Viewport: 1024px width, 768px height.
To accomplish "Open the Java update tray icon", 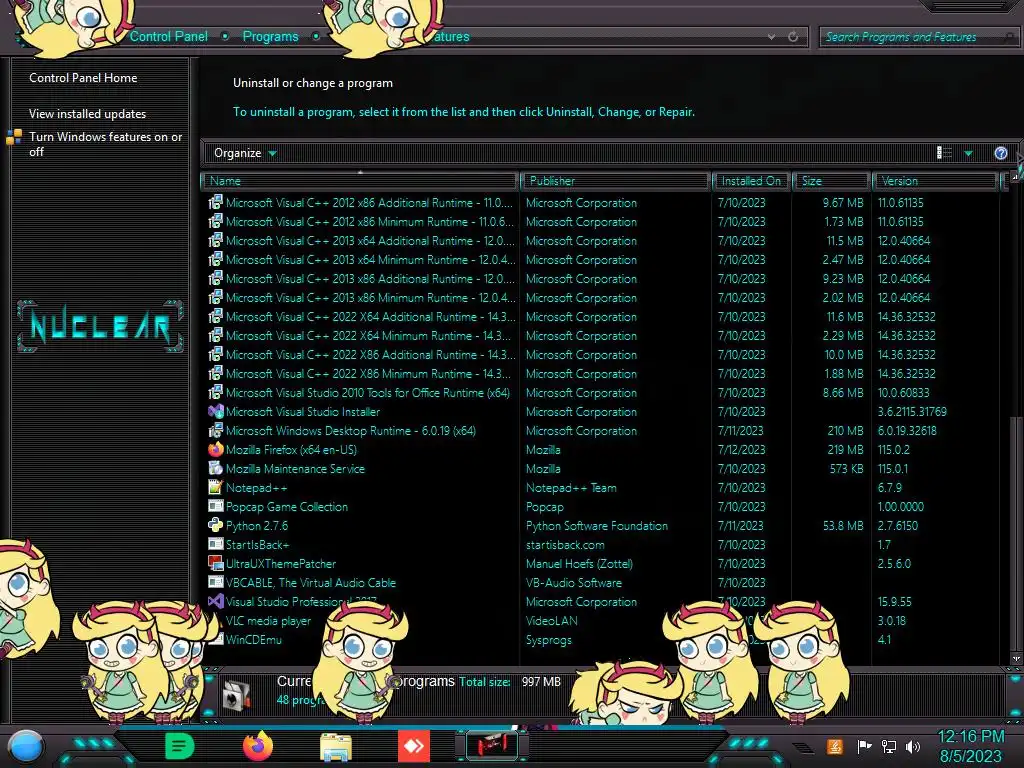I will point(835,746).
